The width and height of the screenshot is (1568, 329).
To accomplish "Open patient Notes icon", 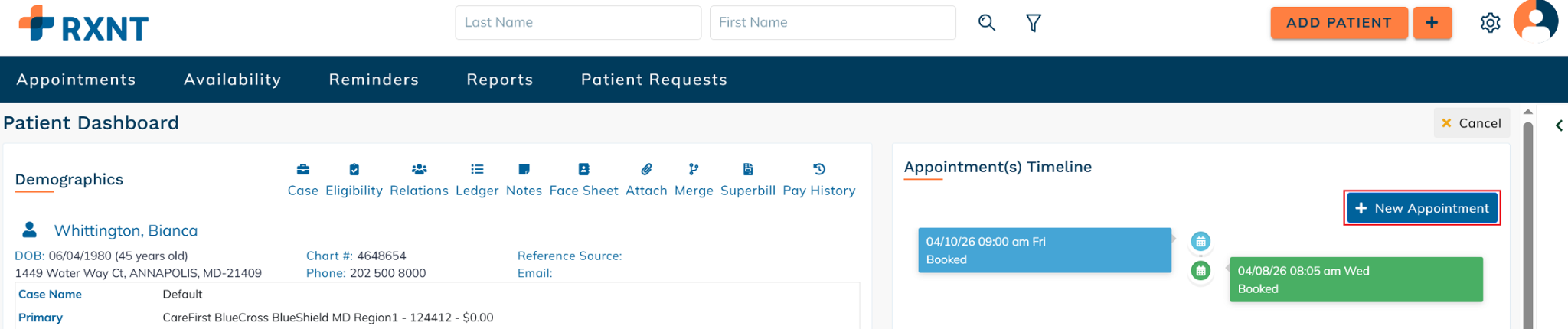I will click(x=524, y=170).
